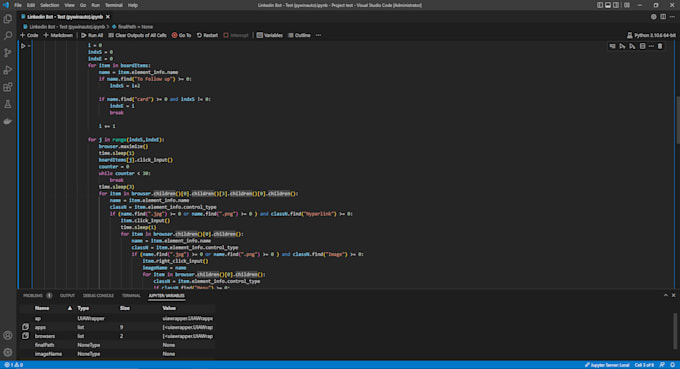Click the editor vertical scrollbar thumb

tap(677, 120)
